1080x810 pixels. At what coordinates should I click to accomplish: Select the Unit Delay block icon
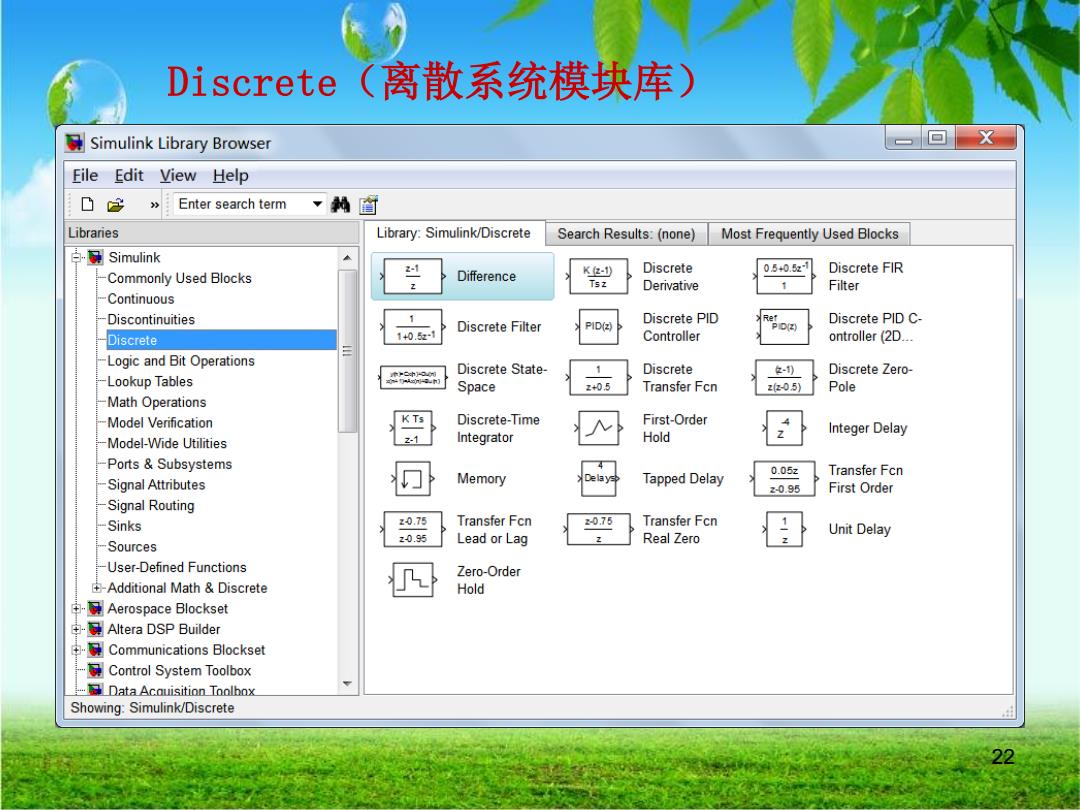(785, 529)
